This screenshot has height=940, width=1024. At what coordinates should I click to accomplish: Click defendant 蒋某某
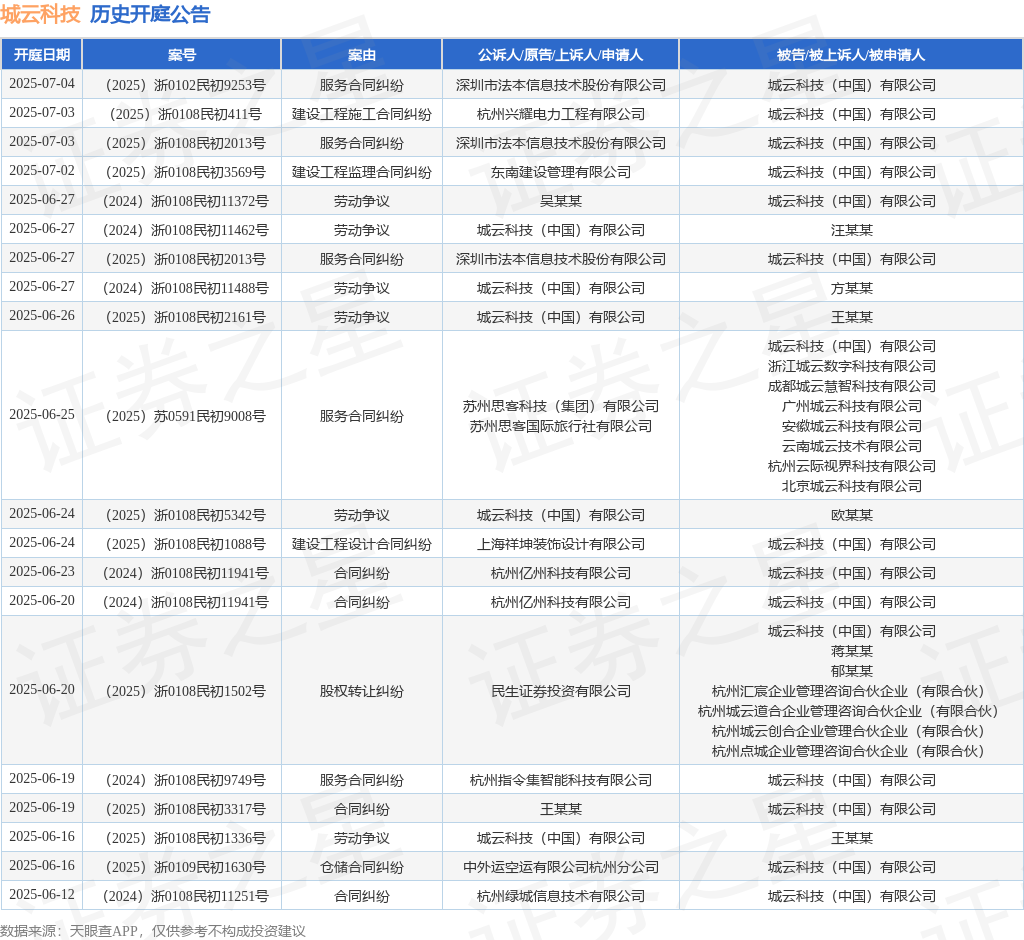(x=852, y=651)
